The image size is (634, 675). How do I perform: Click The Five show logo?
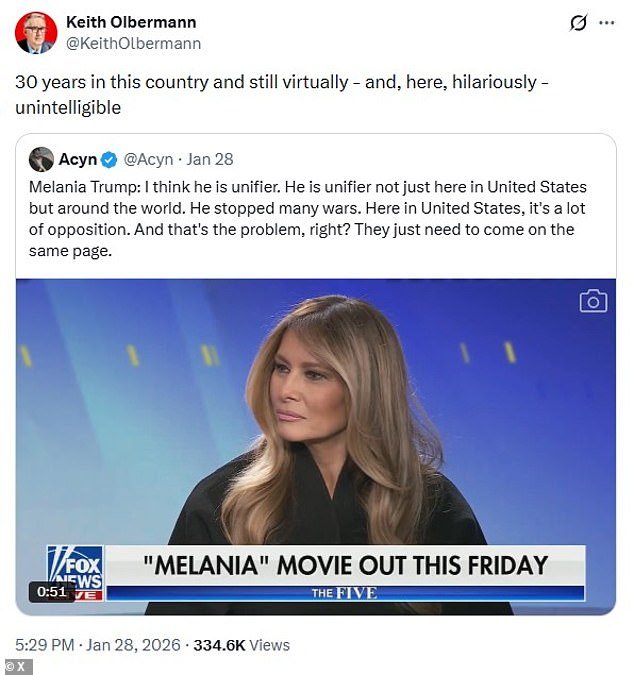tap(343, 593)
